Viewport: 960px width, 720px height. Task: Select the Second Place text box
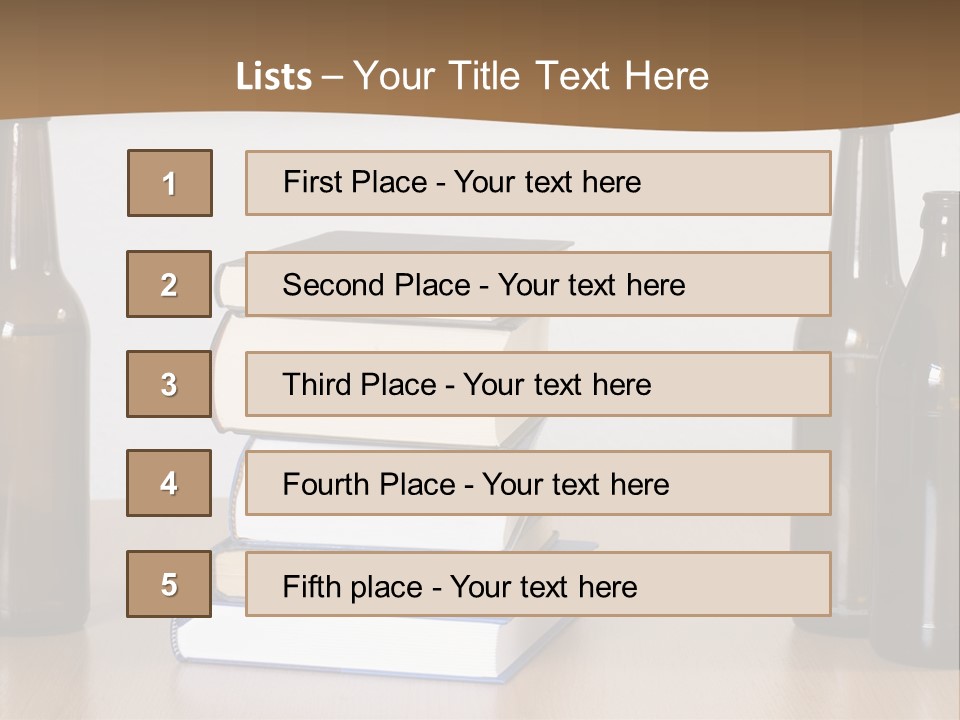click(x=538, y=284)
